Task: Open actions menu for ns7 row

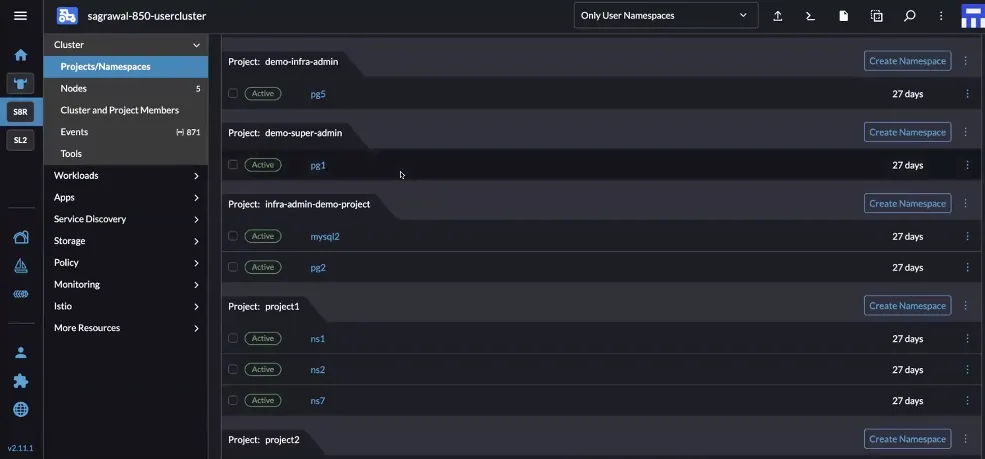Action: pos(967,401)
